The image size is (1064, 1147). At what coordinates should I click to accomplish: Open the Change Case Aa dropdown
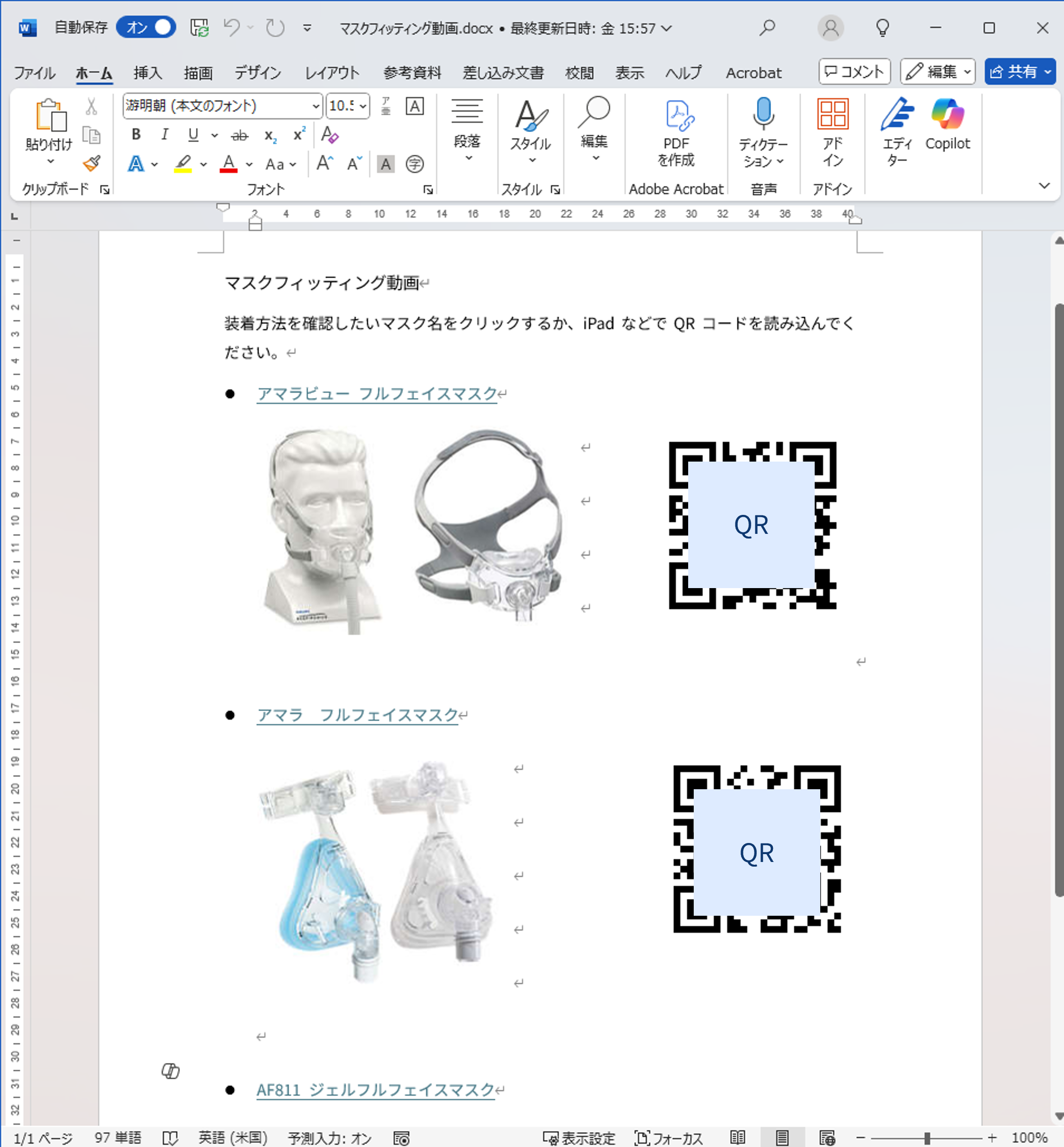pyautogui.click(x=280, y=164)
